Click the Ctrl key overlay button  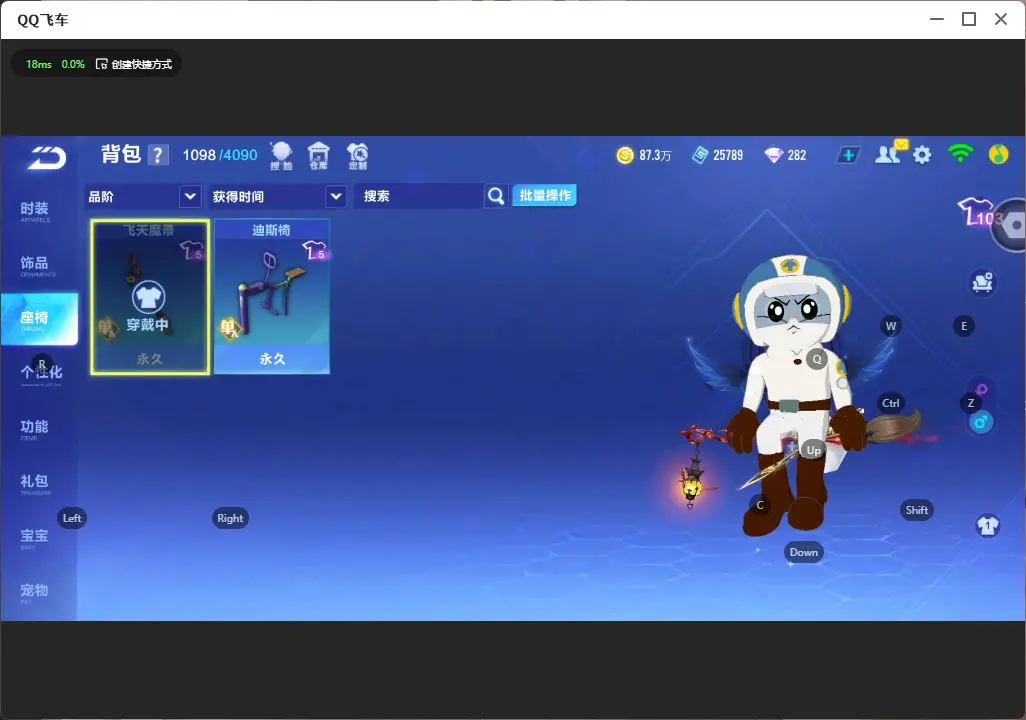tap(891, 403)
